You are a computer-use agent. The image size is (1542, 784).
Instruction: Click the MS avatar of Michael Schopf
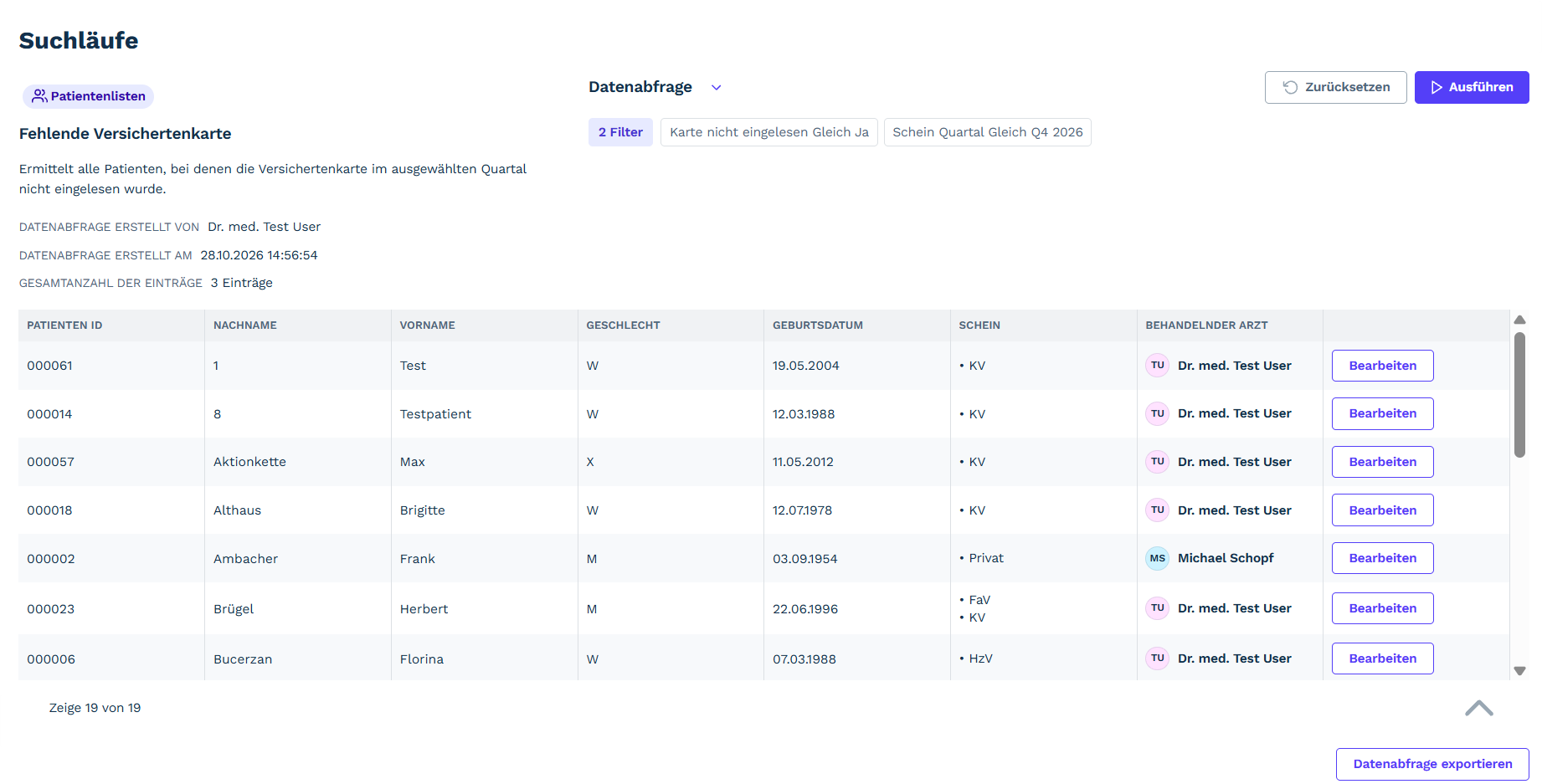coord(1157,558)
